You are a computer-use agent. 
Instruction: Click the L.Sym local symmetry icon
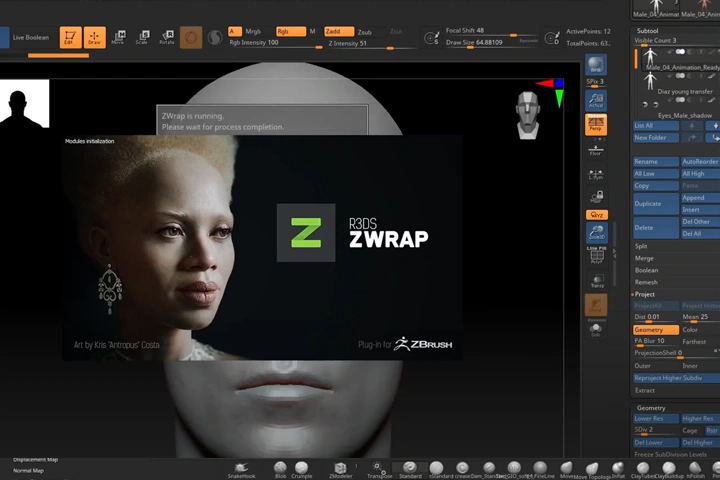point(596,175)
